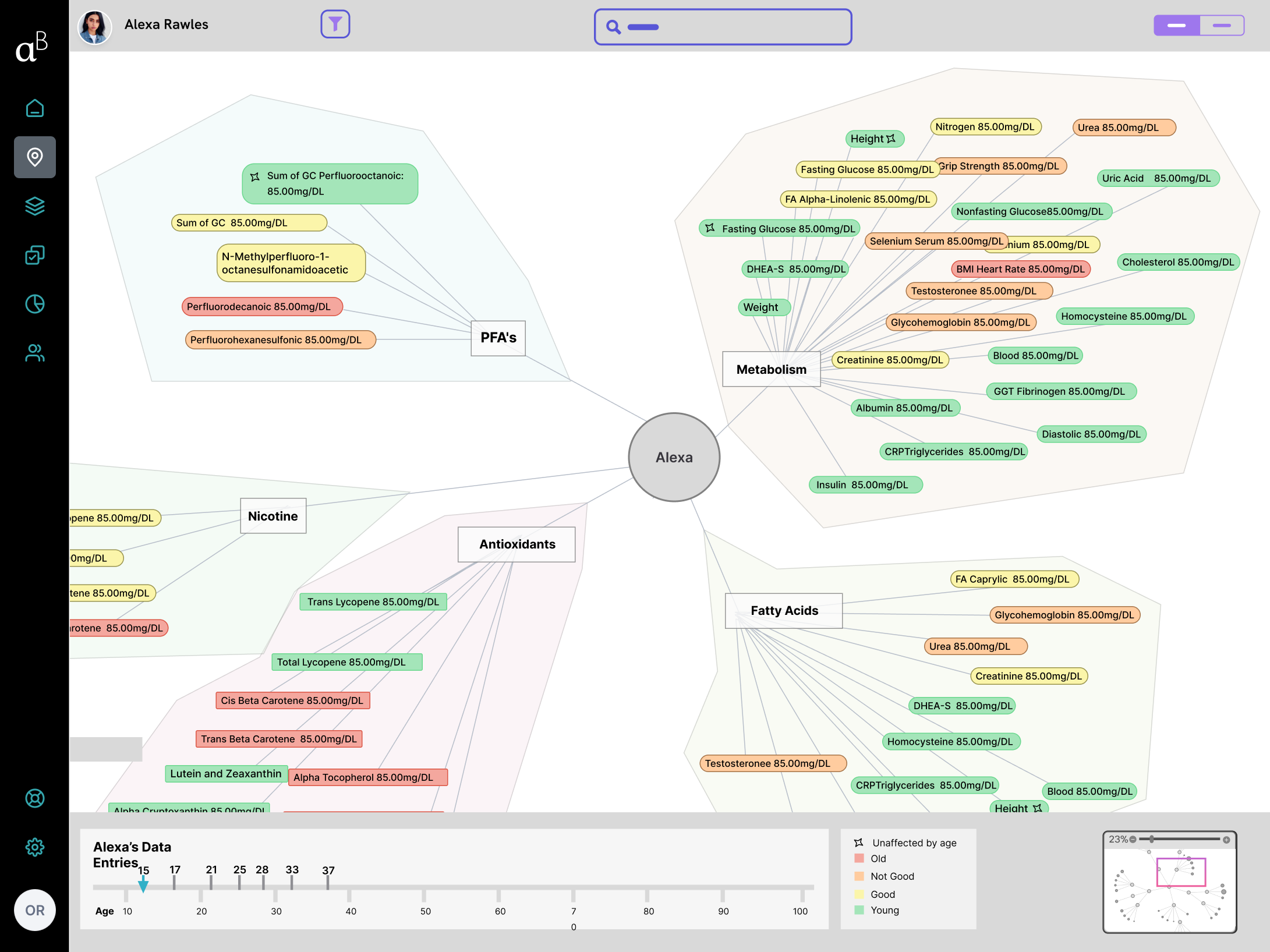Open the filter funnel button

[335, 24]
